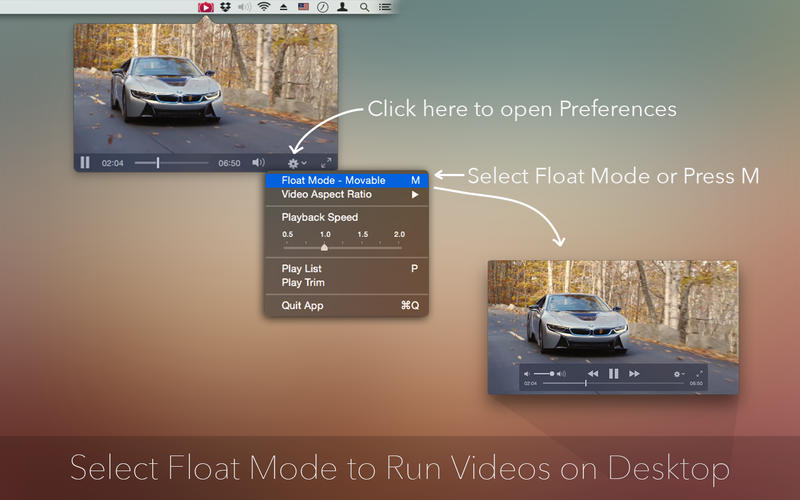Open the Wi-Fi menu bar icon

264,7
